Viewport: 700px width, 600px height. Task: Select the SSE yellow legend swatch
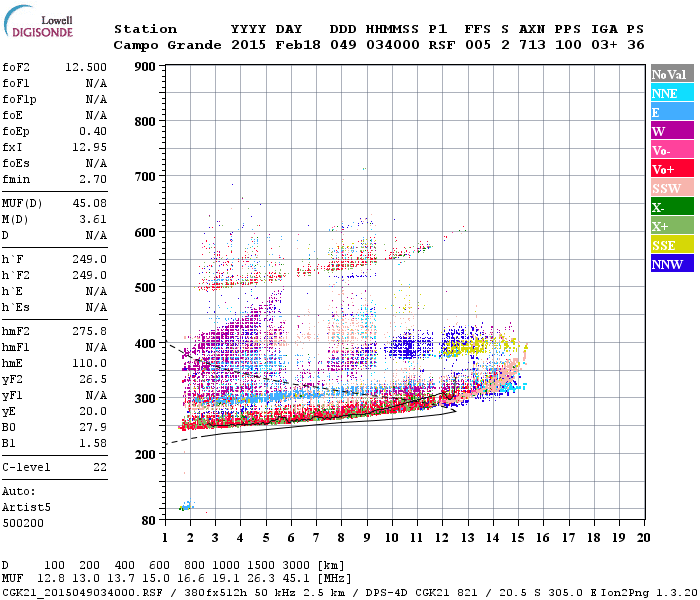pos(672,245)
